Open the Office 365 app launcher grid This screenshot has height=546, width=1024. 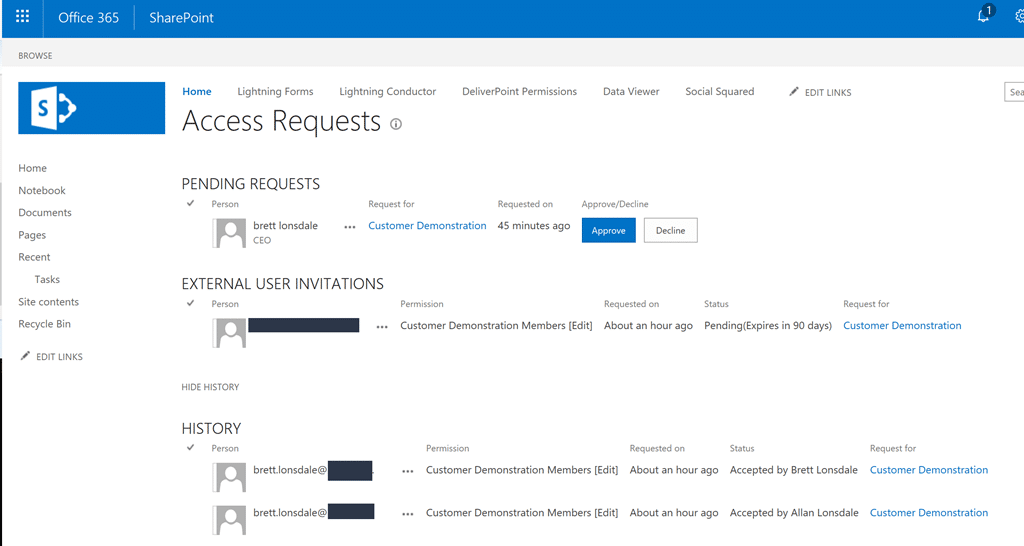[22, 16]
